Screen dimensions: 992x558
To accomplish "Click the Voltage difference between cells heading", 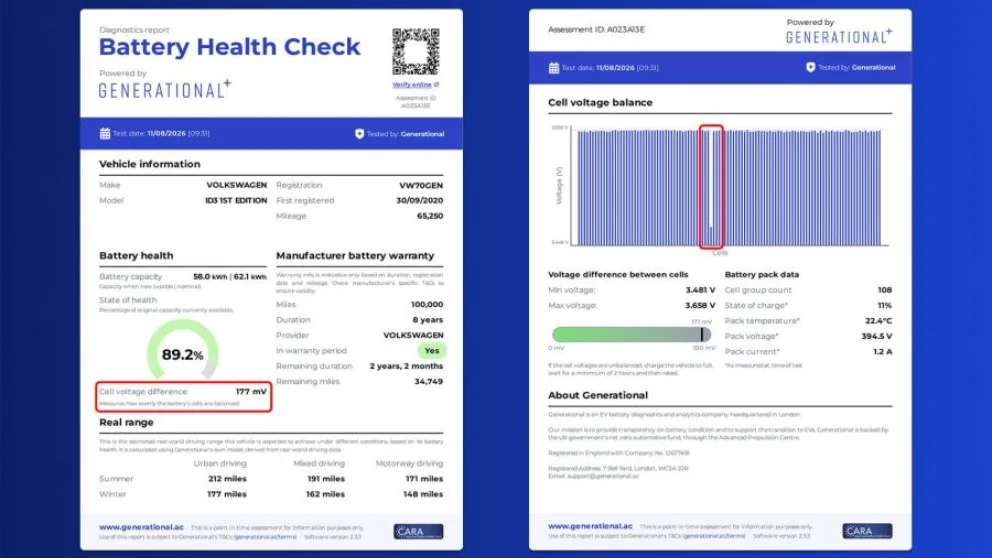I will pyautogui.click(x=618, y=275).
